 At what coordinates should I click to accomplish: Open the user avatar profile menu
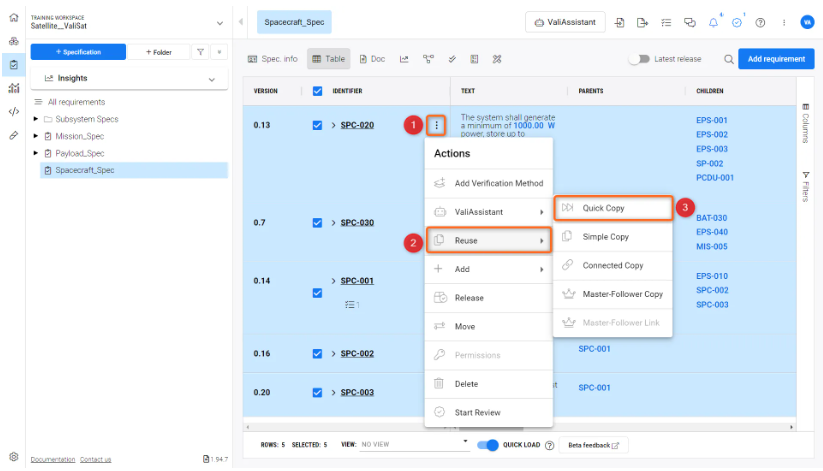click(x=807, y=22)
